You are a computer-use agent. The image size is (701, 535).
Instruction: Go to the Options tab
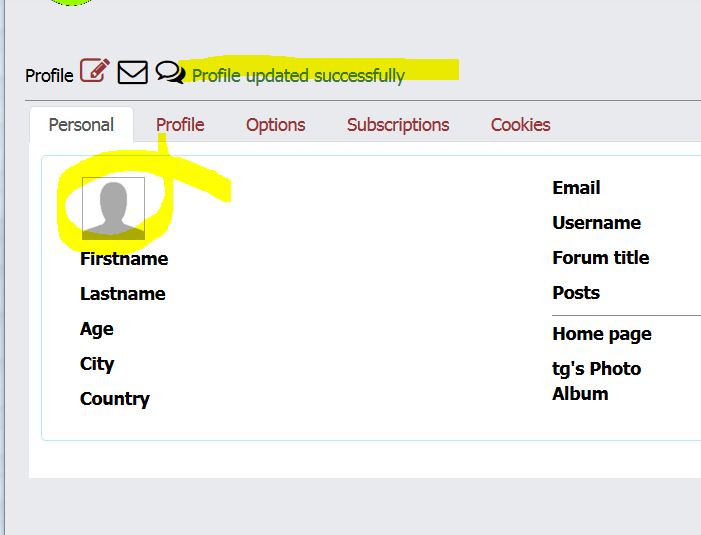(x=275, y=125)
